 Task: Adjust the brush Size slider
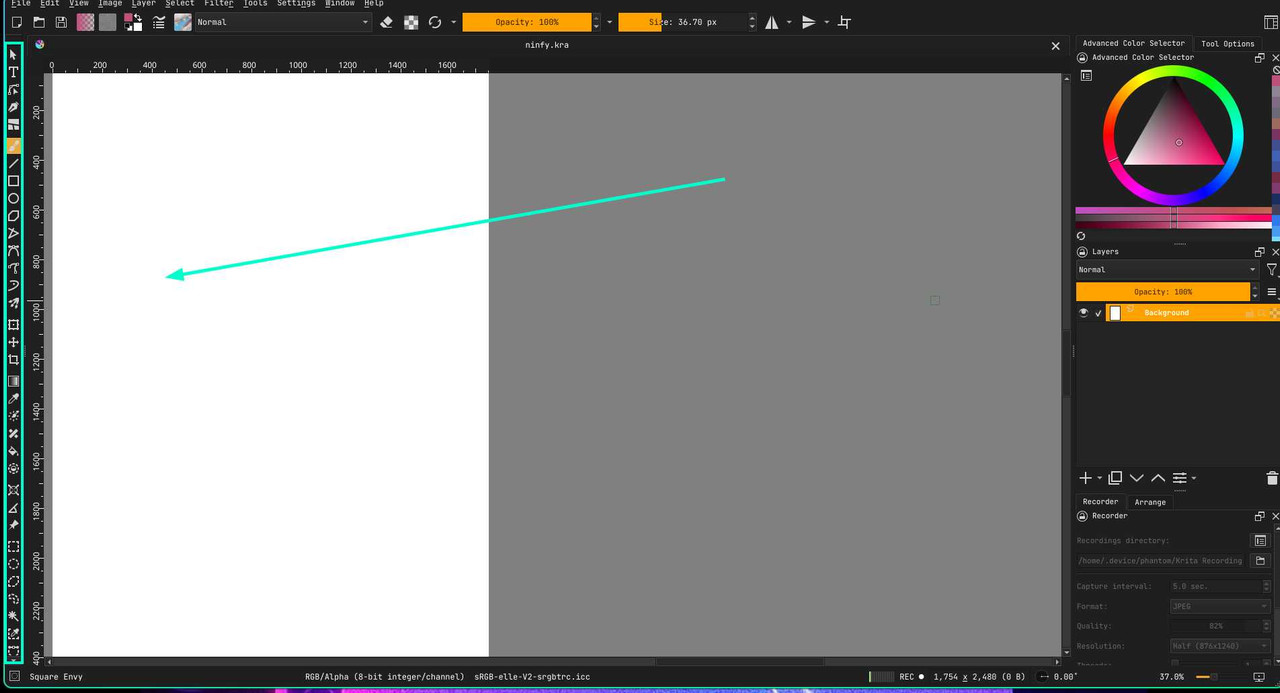click(x=683, y=22)
